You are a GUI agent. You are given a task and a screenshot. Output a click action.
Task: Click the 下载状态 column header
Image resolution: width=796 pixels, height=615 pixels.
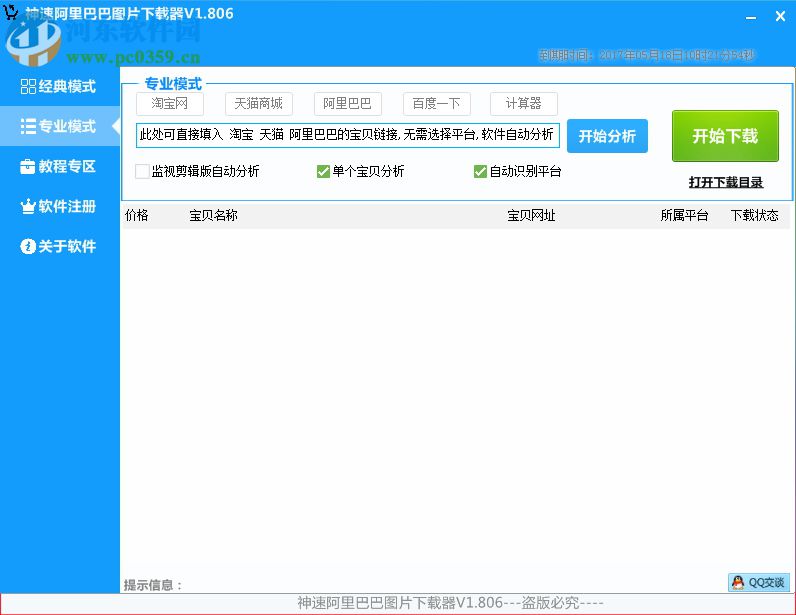coord(754,215)
